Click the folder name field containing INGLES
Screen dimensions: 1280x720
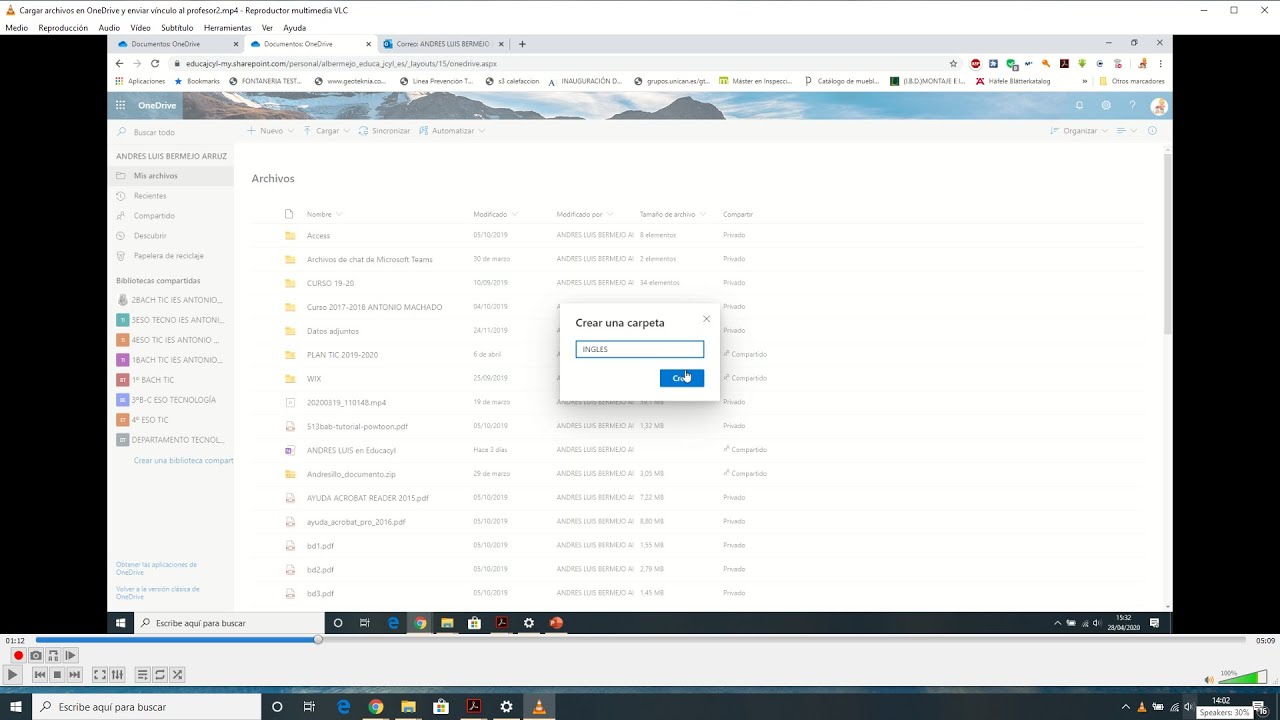(640, 349)
